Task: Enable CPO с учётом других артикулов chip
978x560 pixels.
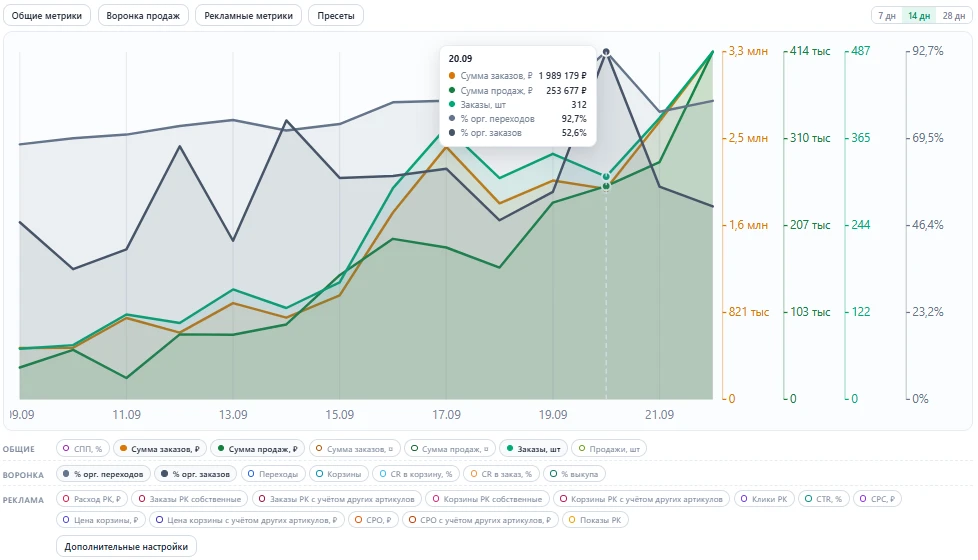Action: pyautogui.click(x=480, y=519)
